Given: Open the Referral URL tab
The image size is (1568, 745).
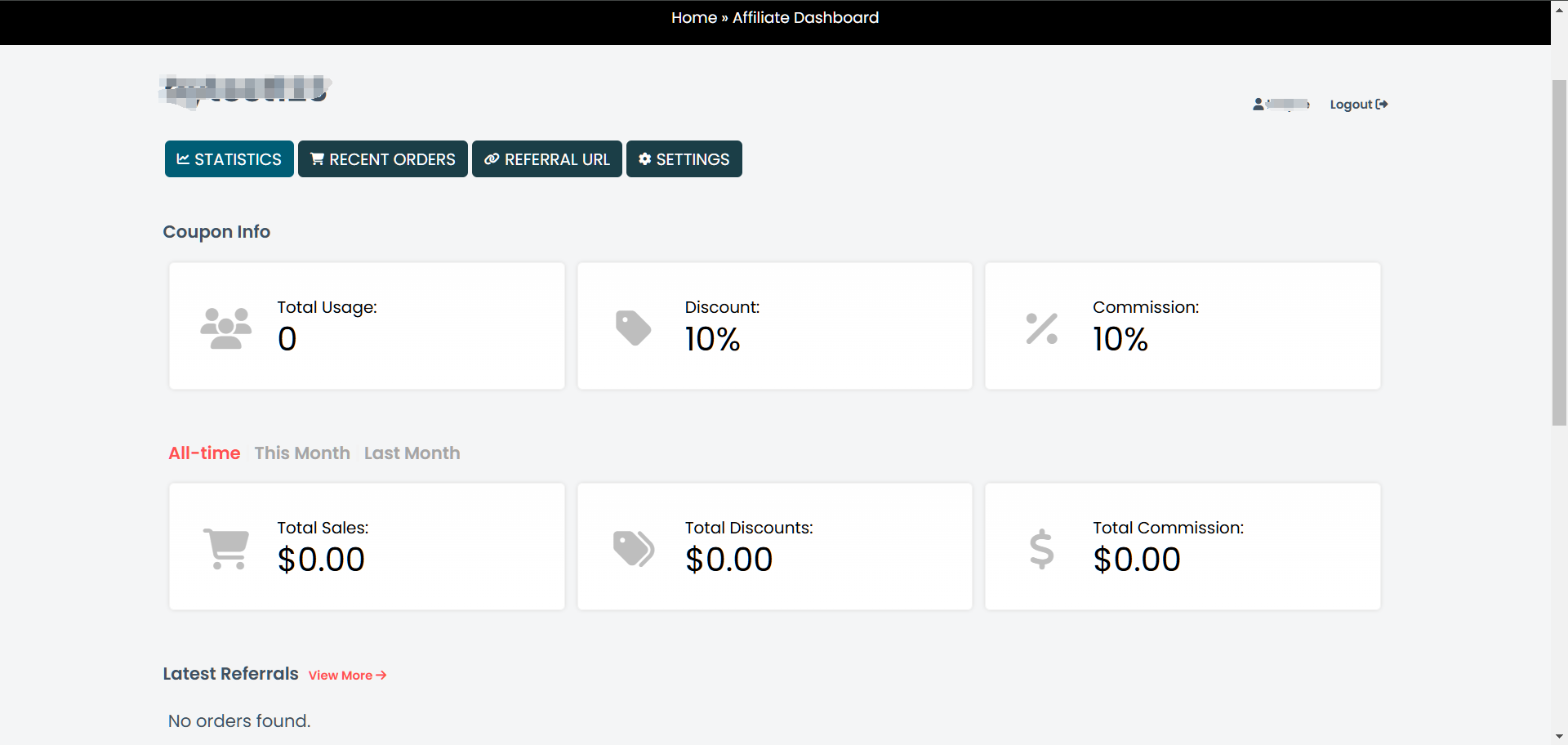Looking at the screenshot, I should click(546, 159).
